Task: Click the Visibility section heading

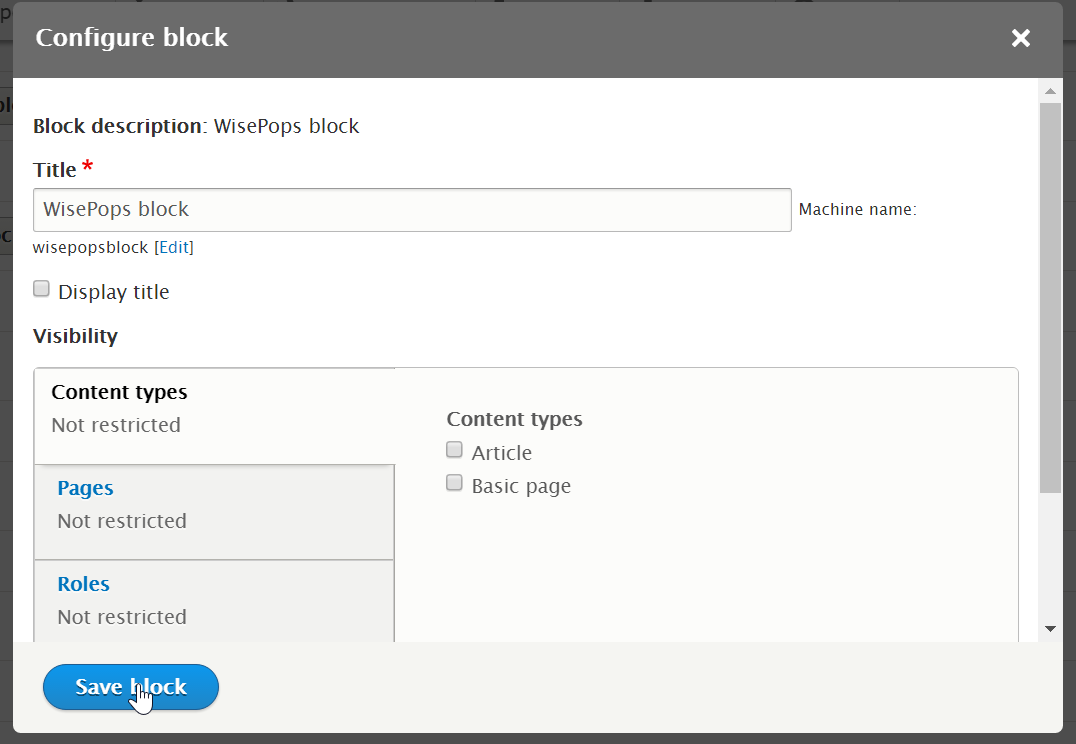Action: (75, 336)
